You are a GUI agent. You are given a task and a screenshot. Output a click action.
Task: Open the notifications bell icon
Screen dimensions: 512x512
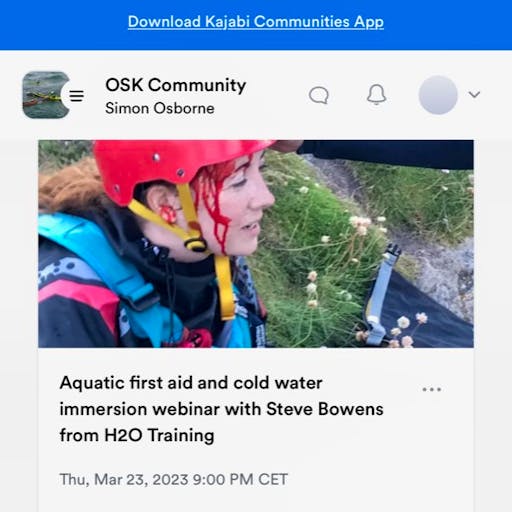pyautogui.click(x=376, y=95)
